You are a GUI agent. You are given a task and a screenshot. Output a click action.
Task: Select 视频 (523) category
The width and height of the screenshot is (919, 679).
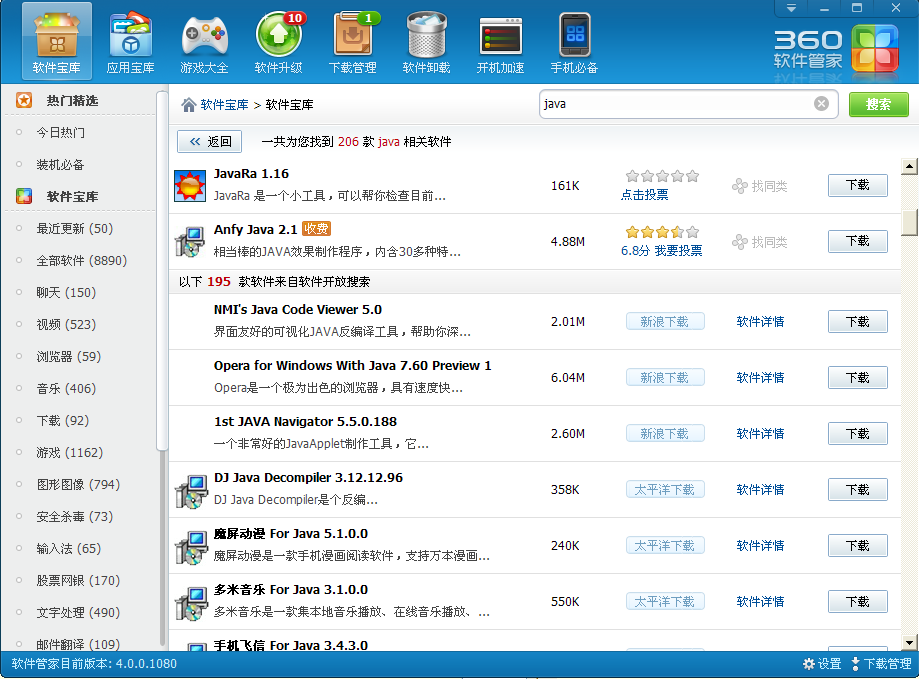click(66, 325)
